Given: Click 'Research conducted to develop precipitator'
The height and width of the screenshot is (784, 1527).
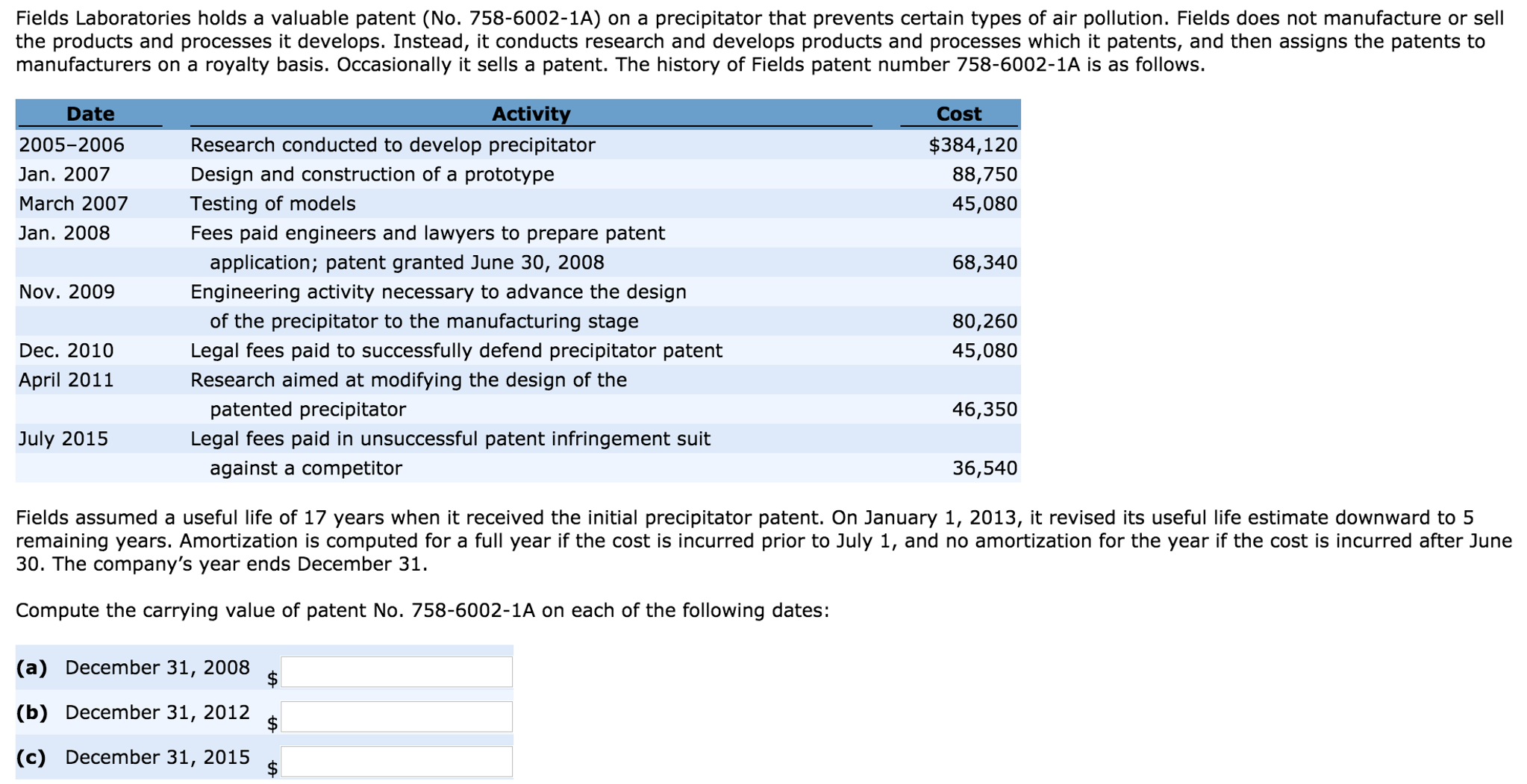Looking at the screenshot, I should pyautogui.click(x=393, y=145).
